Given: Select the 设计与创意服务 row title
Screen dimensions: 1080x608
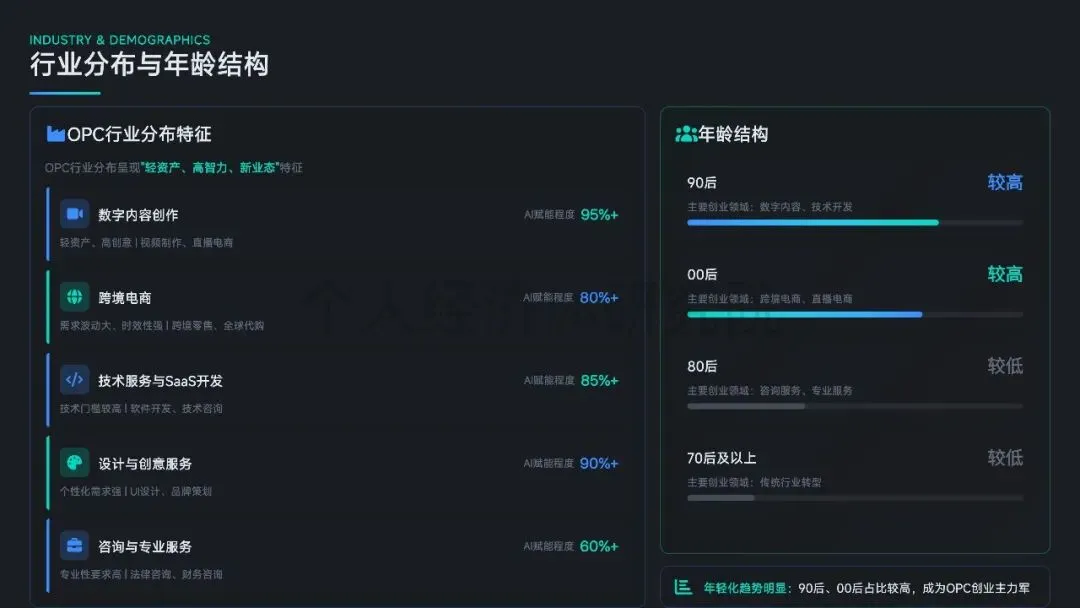Looking at the screenshot, I should coord(145,463).
